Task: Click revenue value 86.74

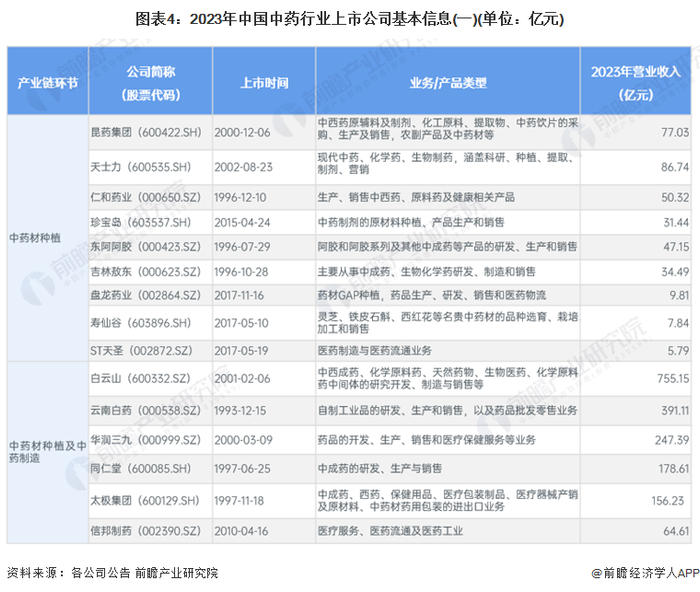Action: click(675, 167)
